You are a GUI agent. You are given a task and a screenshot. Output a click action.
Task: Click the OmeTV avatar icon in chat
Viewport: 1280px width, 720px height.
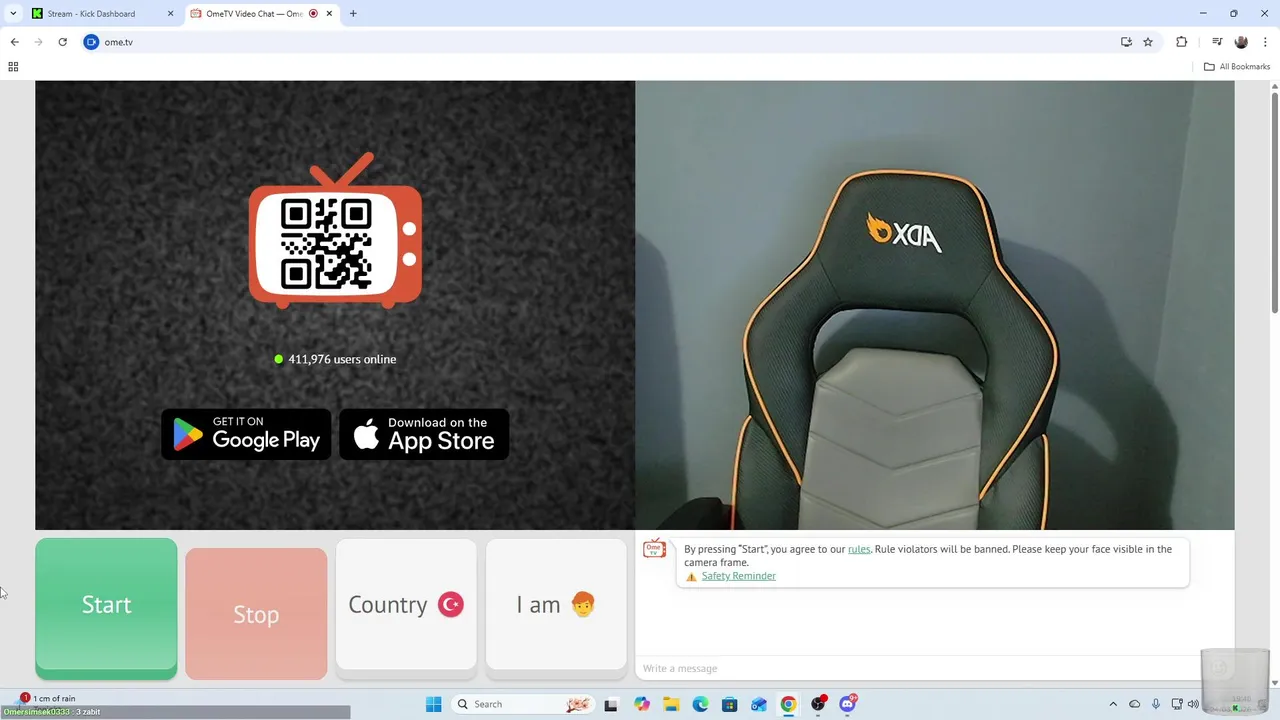click(x=654, y=549)
